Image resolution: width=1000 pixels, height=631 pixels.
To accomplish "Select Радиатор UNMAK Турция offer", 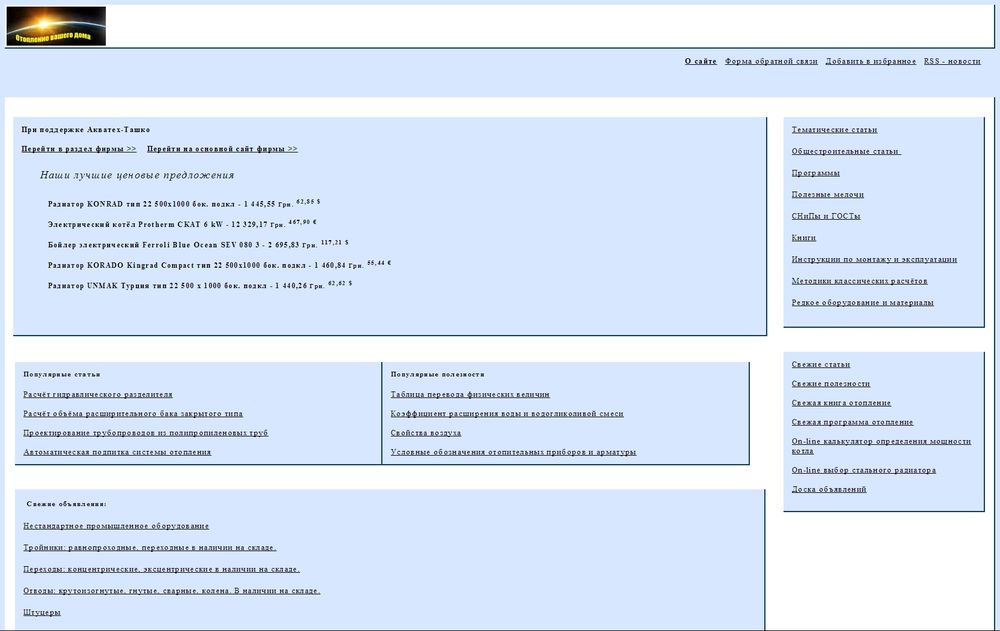I will tap(200, 285).
